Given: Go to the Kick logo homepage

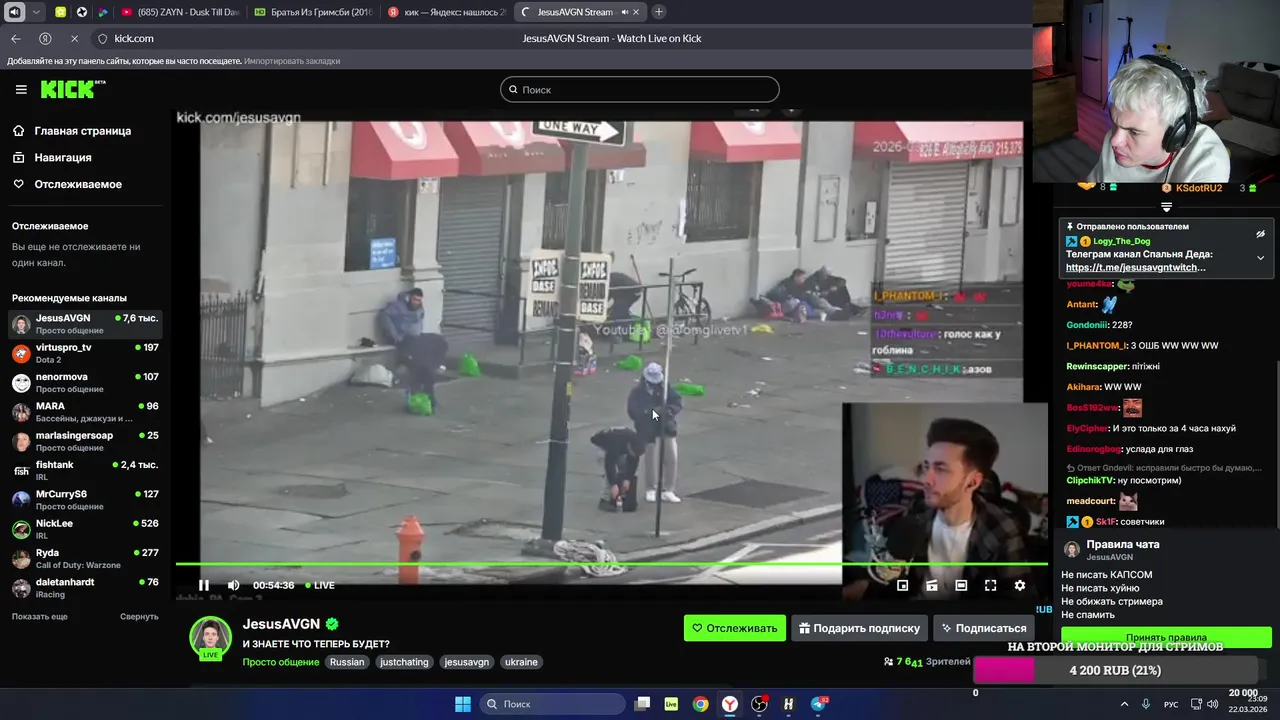Looking at the screenshot, I should pyautogui.click(x=72, y=89).
